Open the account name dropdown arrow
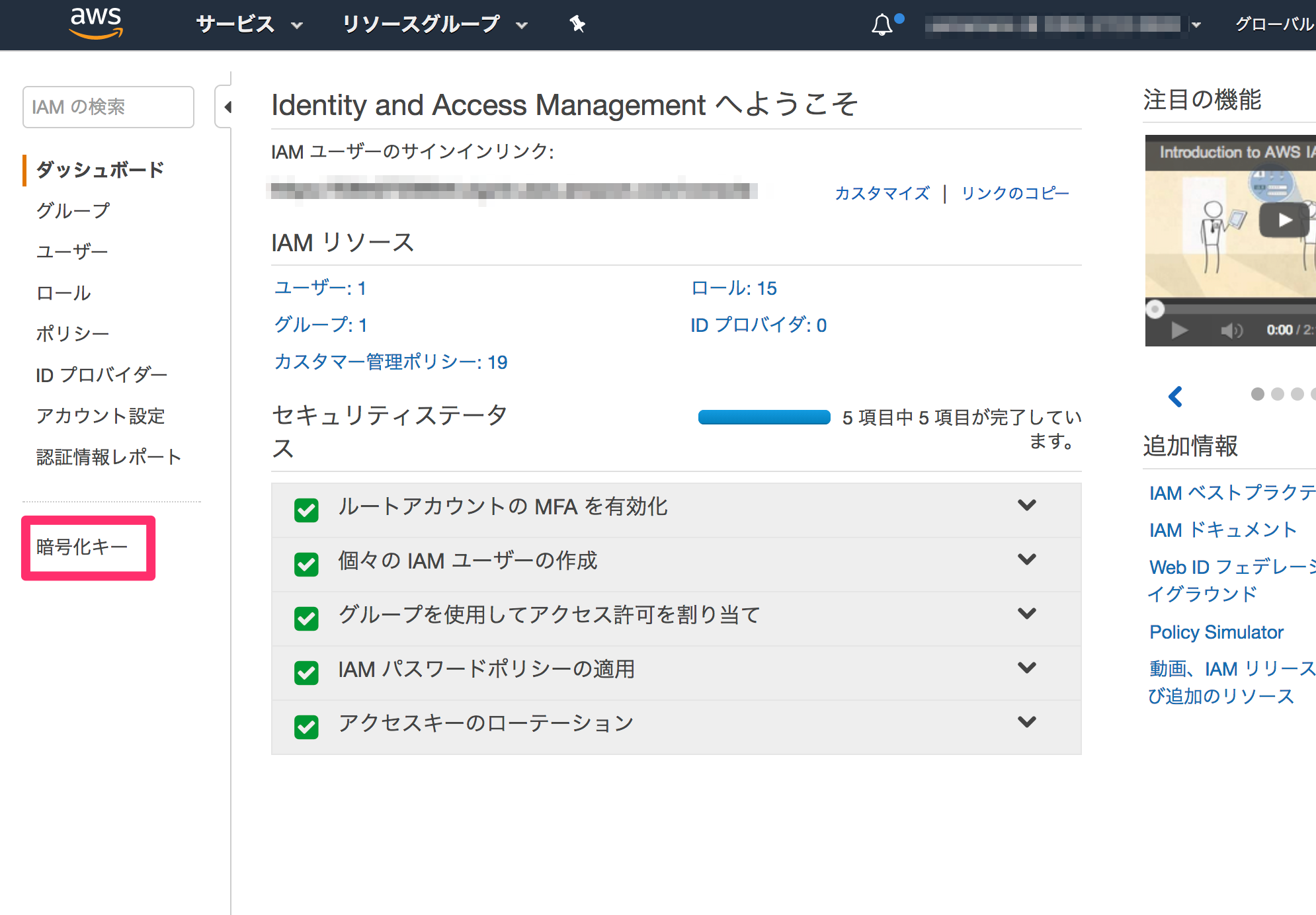The width and height of the screenshot is (1316, 915). [1196, 25]
